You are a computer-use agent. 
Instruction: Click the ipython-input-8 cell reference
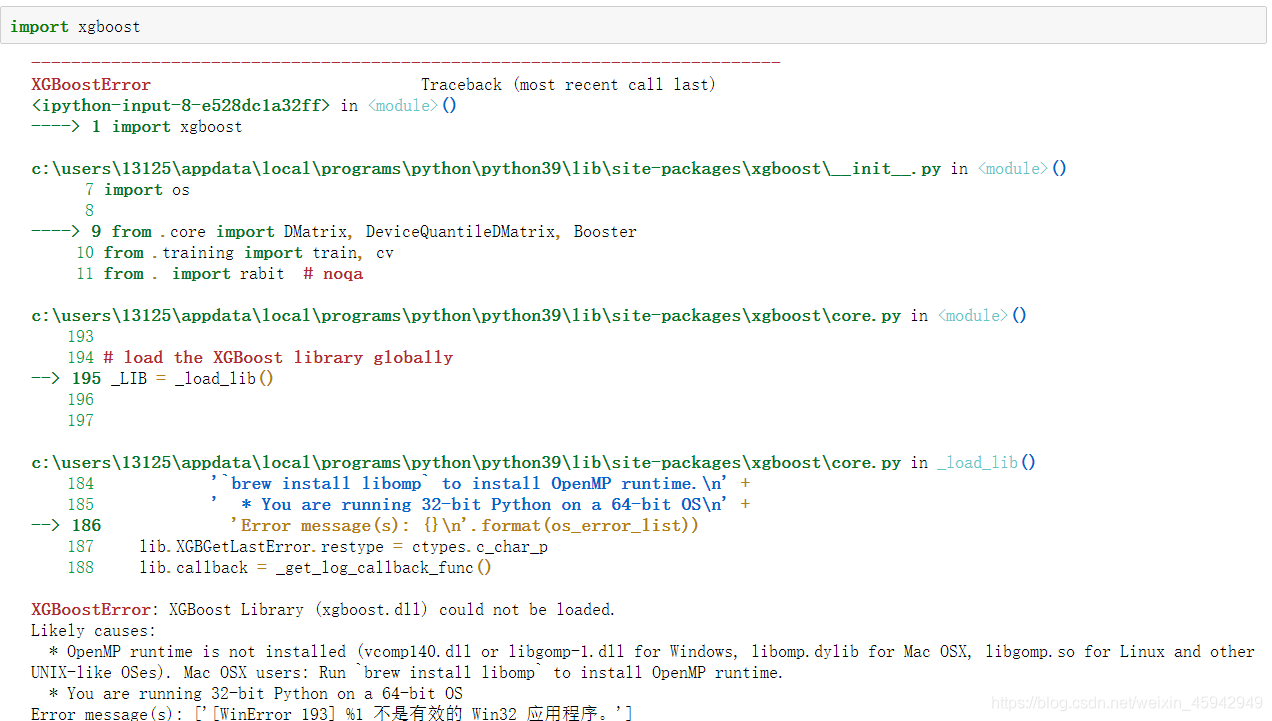pos(180,105)
